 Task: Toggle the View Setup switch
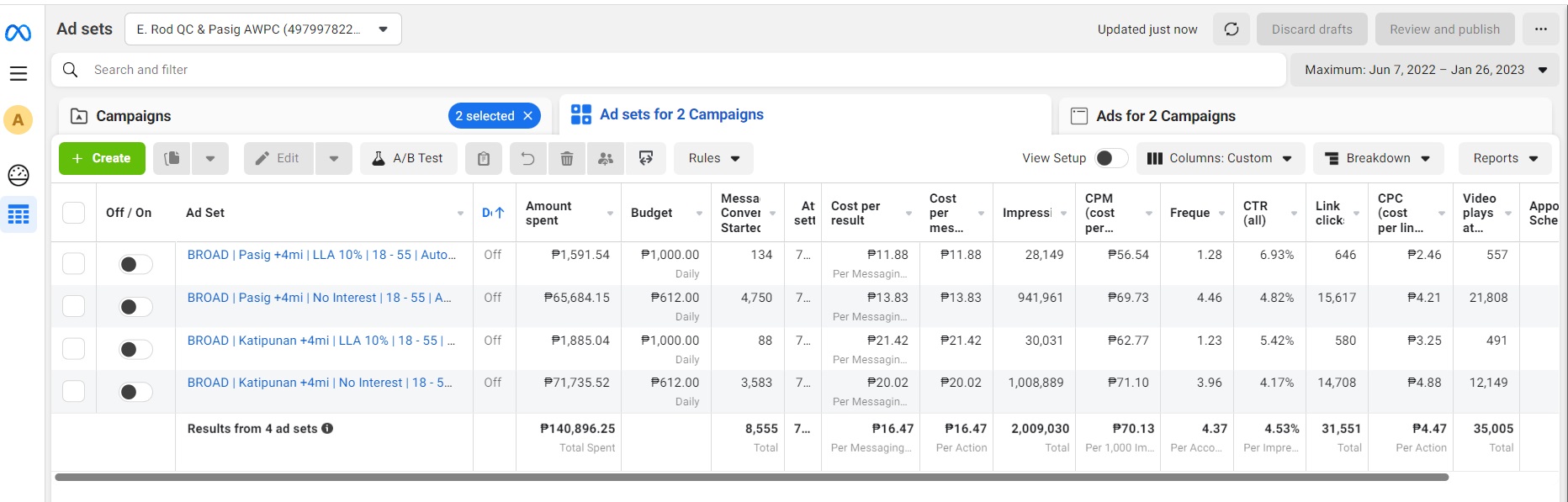click(1110, 158)
